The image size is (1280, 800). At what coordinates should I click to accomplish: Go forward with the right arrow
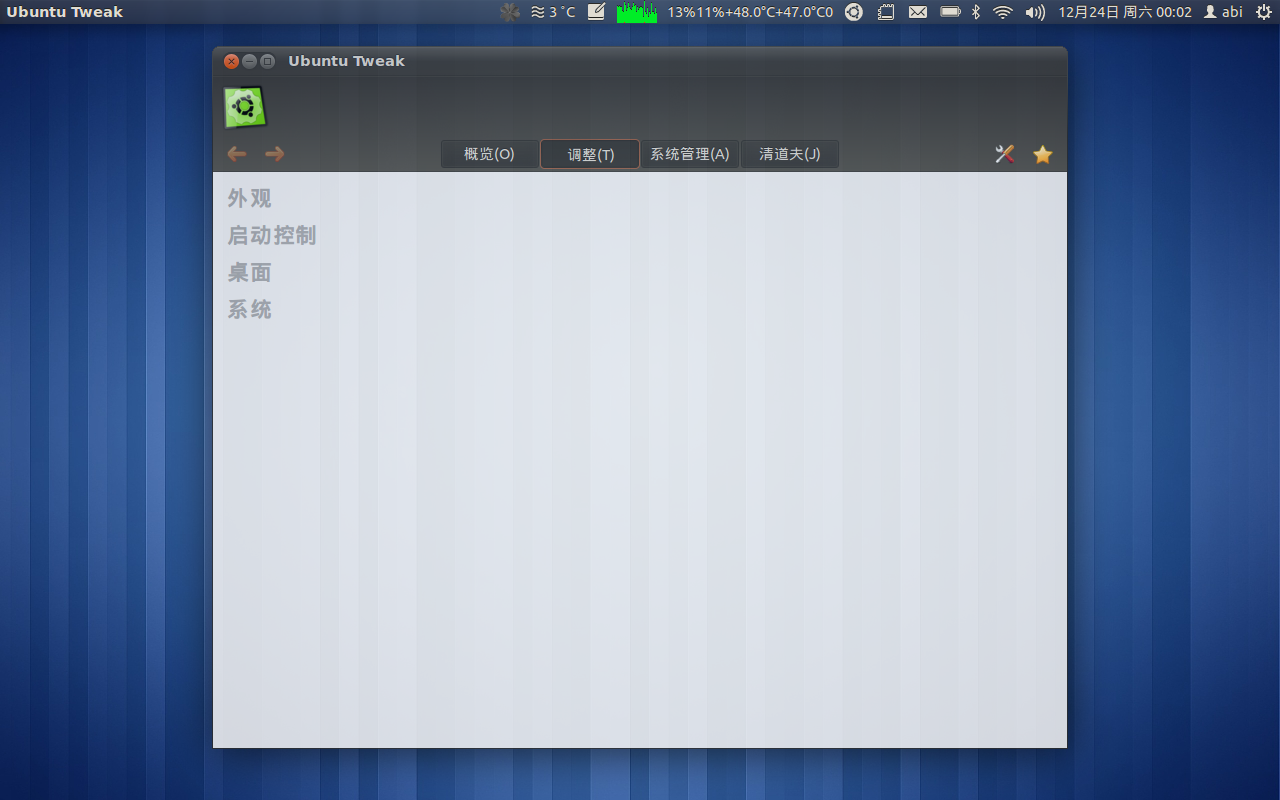(x=275, y=154)
